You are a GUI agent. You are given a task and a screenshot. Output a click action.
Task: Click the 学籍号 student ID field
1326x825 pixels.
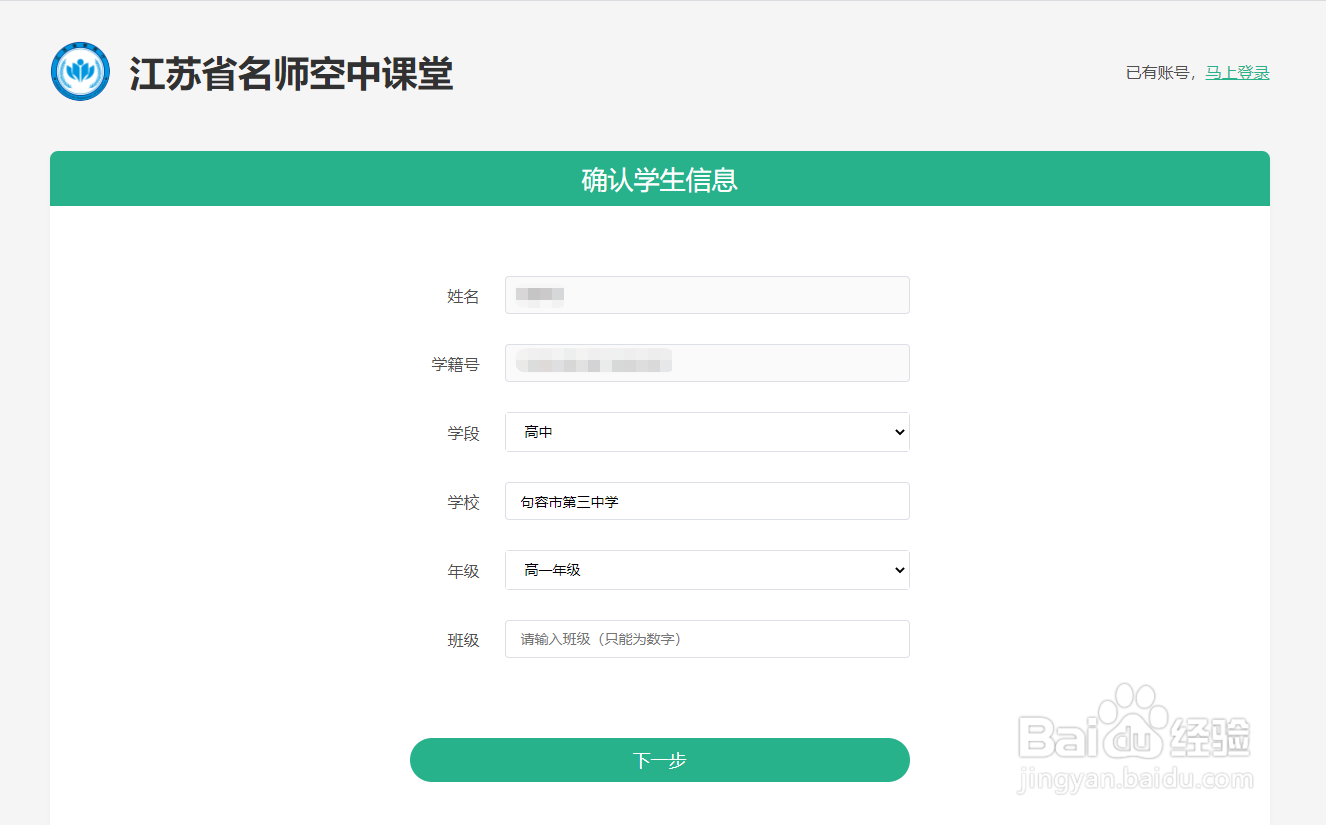click(707, 363)
